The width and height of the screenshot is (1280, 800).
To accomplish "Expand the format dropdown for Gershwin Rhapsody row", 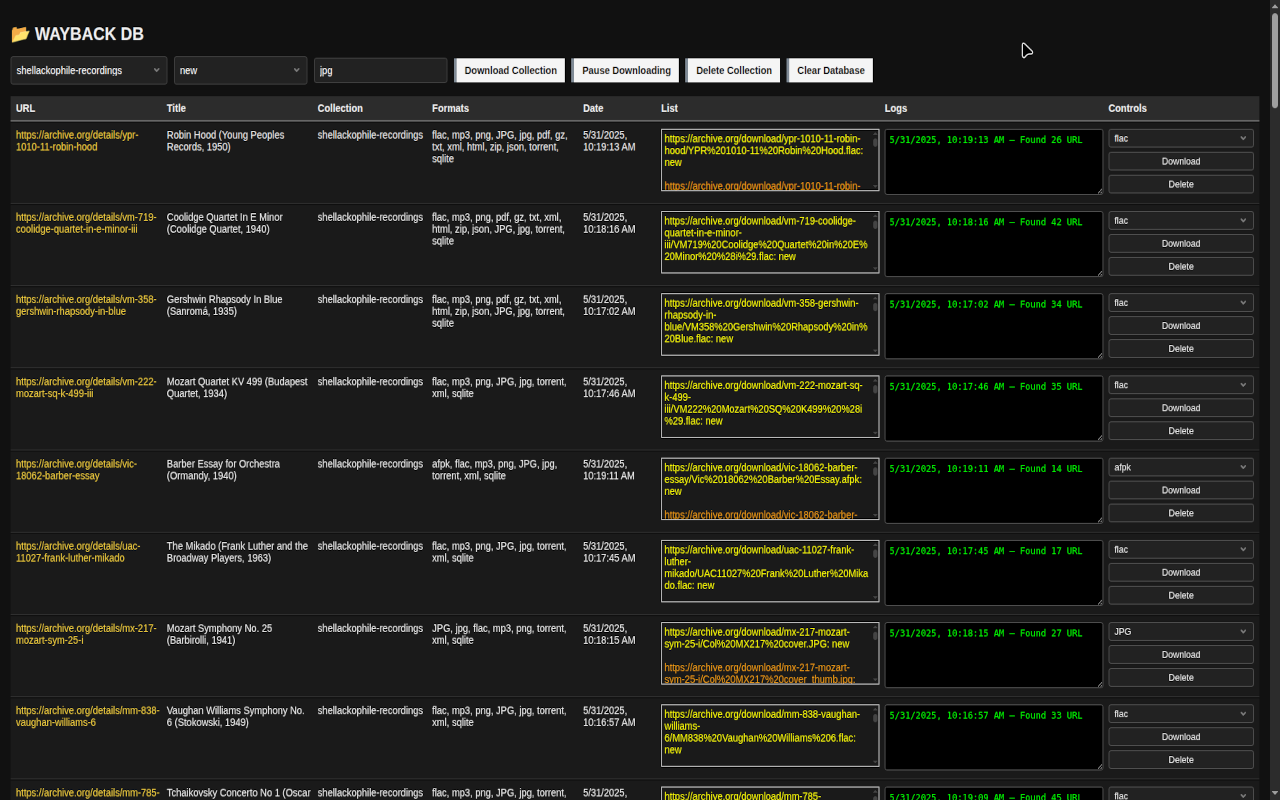I will tap(1181, 302).
